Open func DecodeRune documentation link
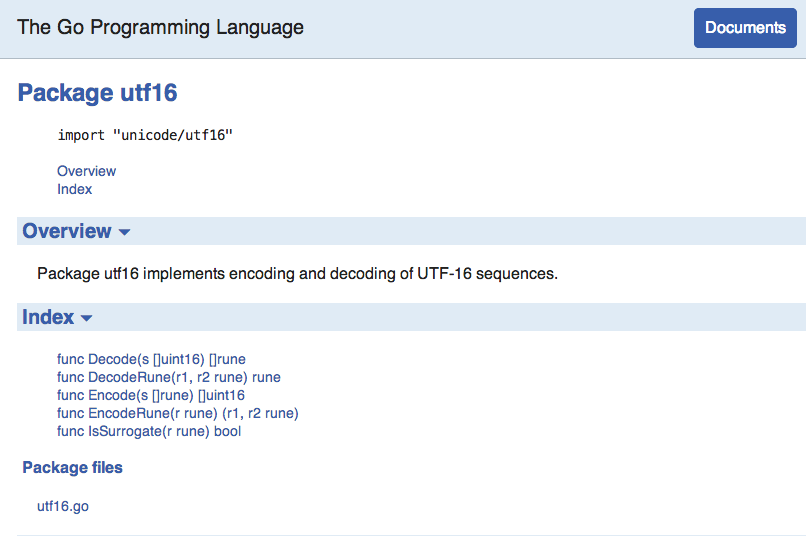The image size is (806, 536). pyautogui.click(x=168, y=377)
